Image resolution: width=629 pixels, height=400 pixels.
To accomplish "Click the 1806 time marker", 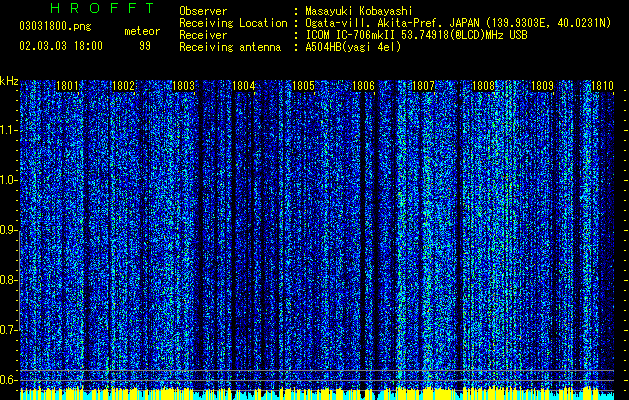I will point(363,86).
